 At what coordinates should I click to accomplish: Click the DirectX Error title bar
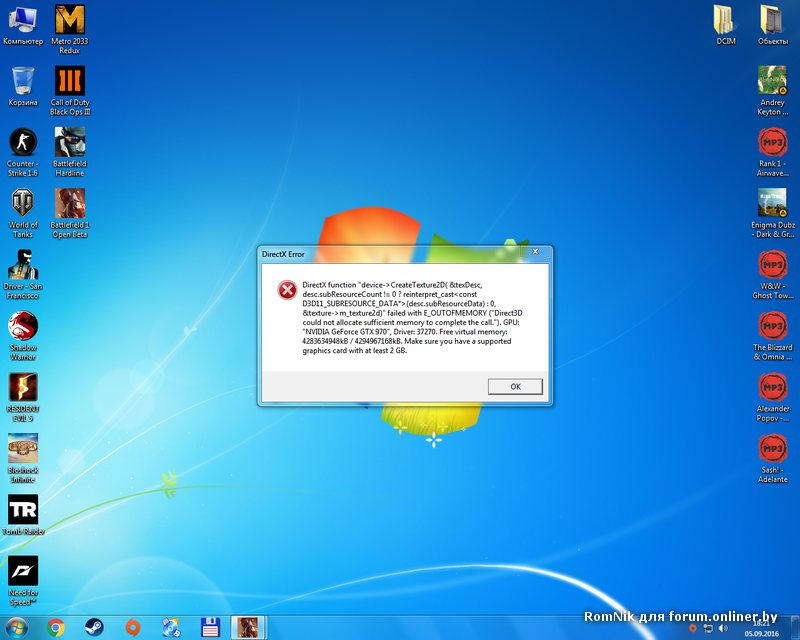tap(390, 254)
